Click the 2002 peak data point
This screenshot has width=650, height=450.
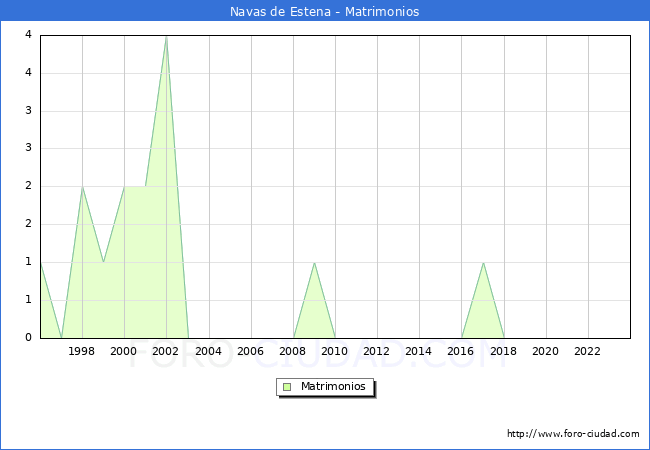click(x=166, y=36)
